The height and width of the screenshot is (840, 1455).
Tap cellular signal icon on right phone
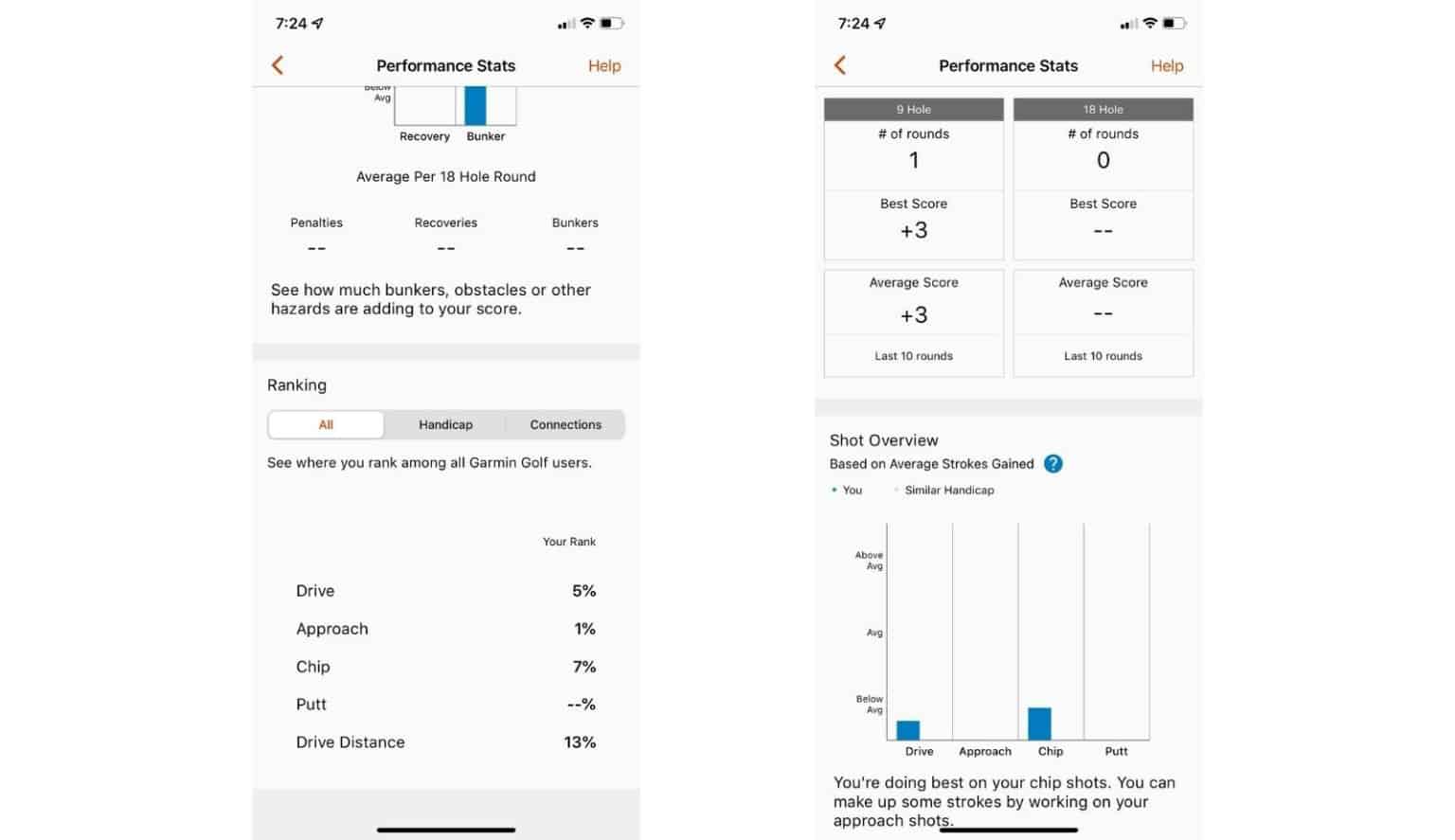[1128, 25]
